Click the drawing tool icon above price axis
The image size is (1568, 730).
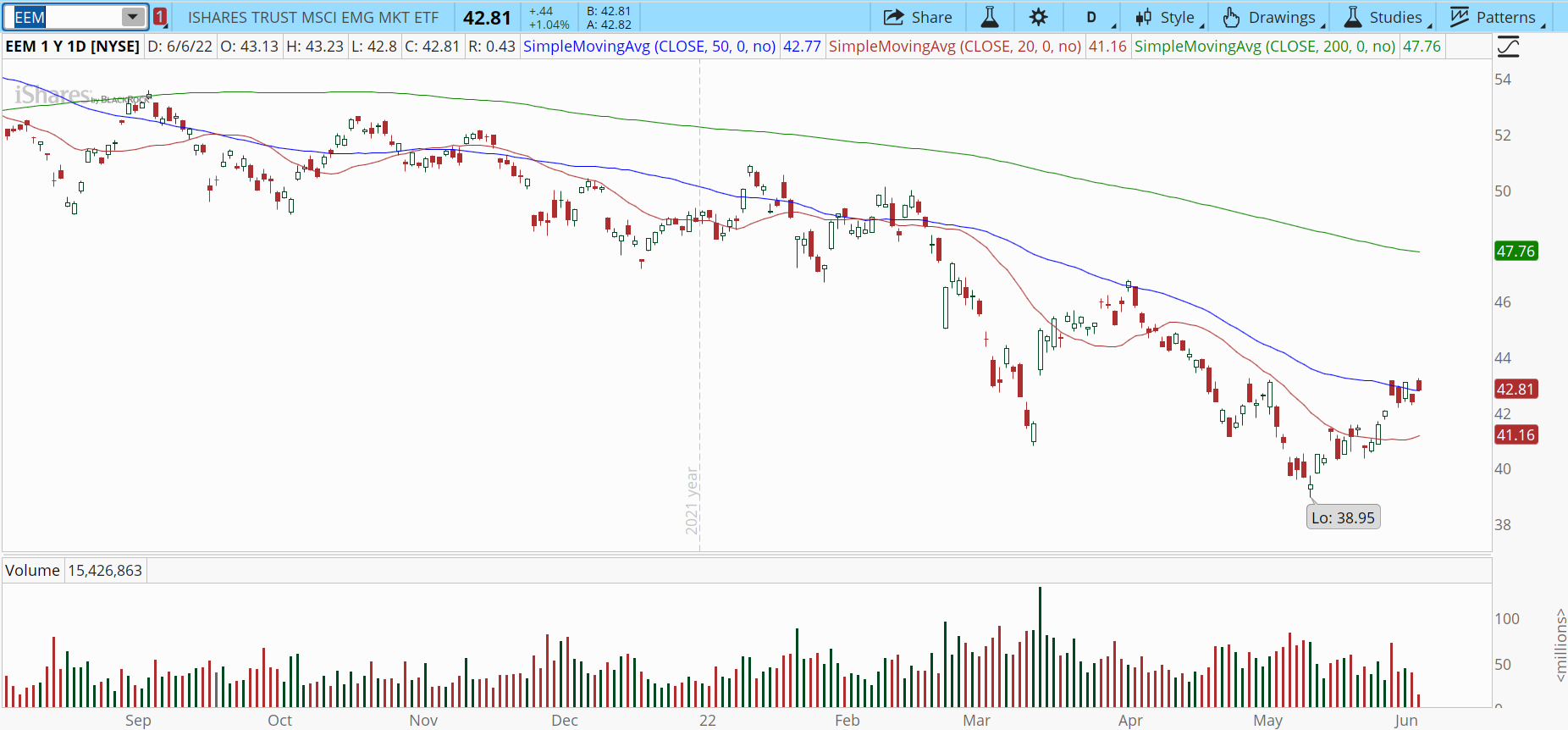tap(1508, 47)
